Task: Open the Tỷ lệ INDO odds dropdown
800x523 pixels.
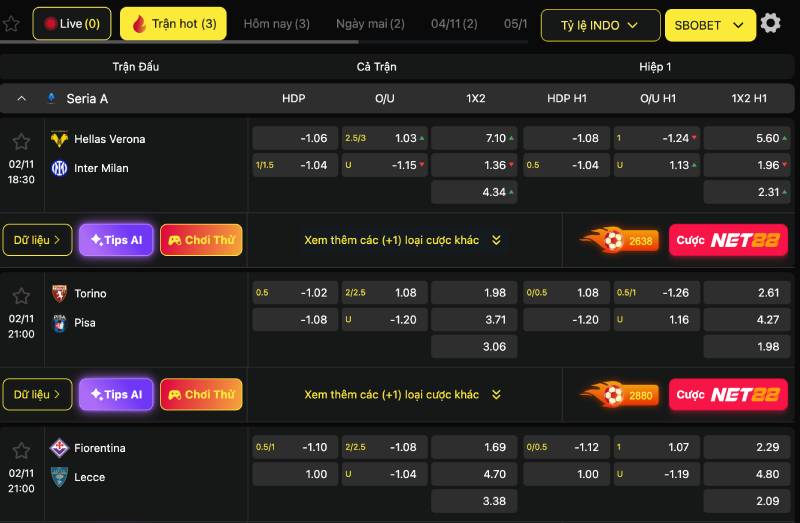Action: coord(600,25)
